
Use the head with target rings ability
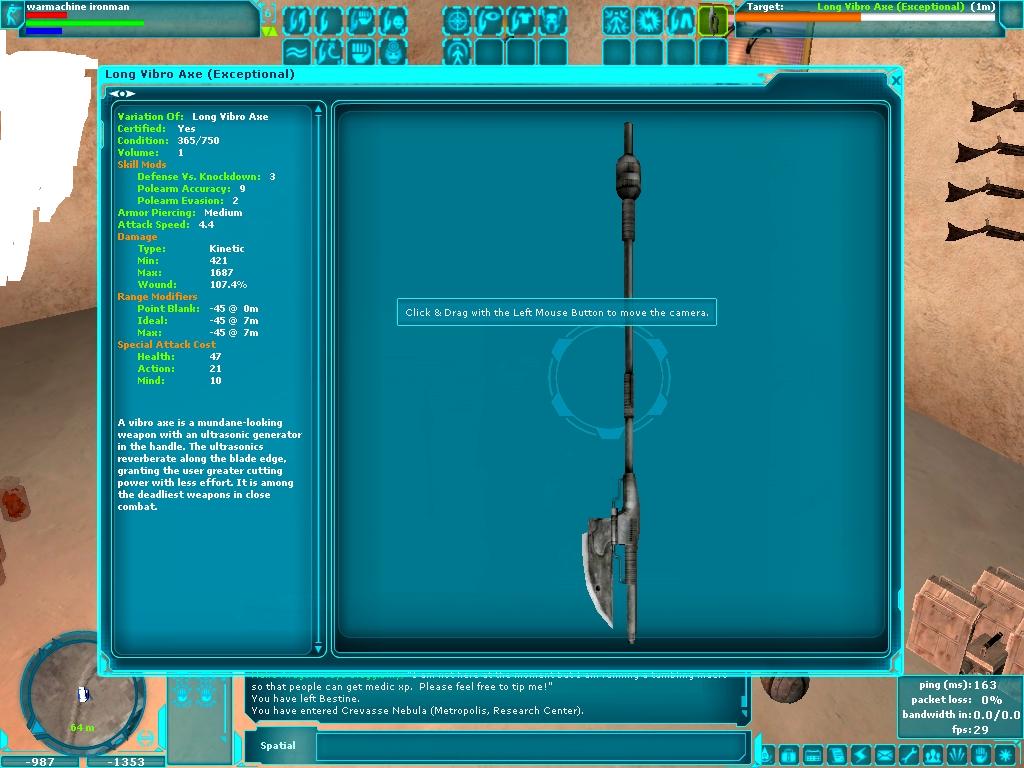[392, 52]
